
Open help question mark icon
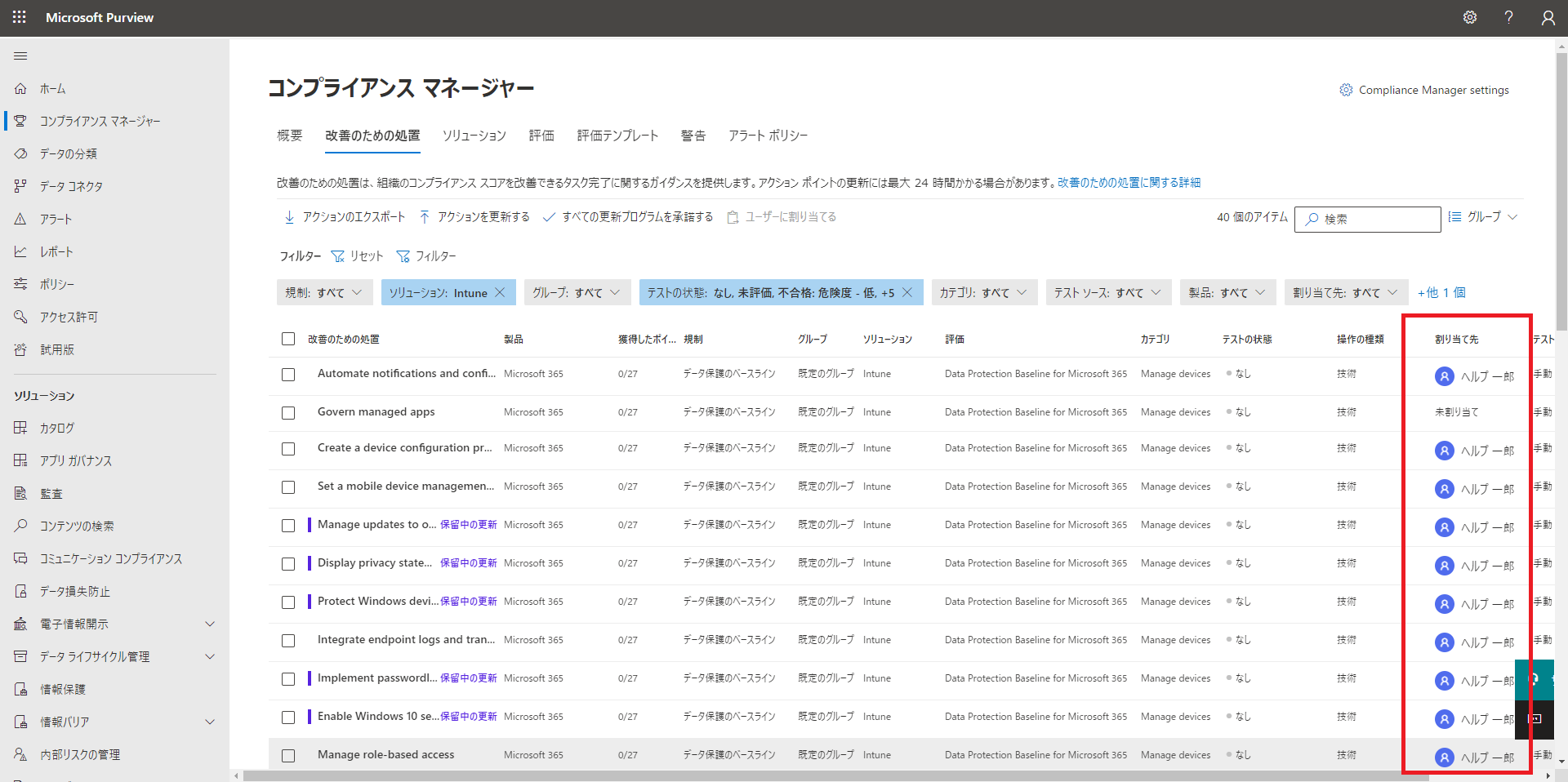coord(1509,17)
